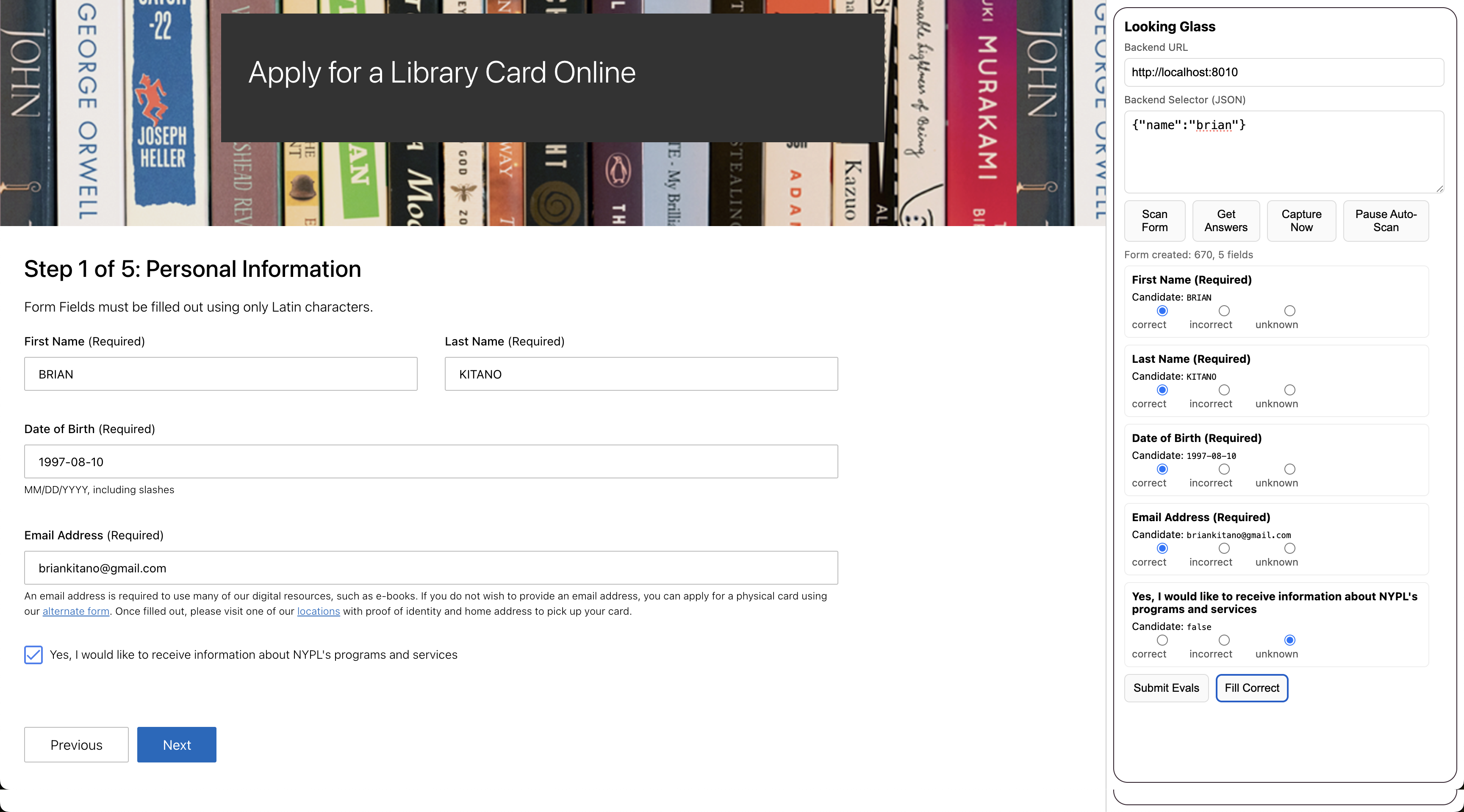Open the locations link
The width and height of the screenshot is (1464, 812).
pyautogui.click(x=318, y=612)
